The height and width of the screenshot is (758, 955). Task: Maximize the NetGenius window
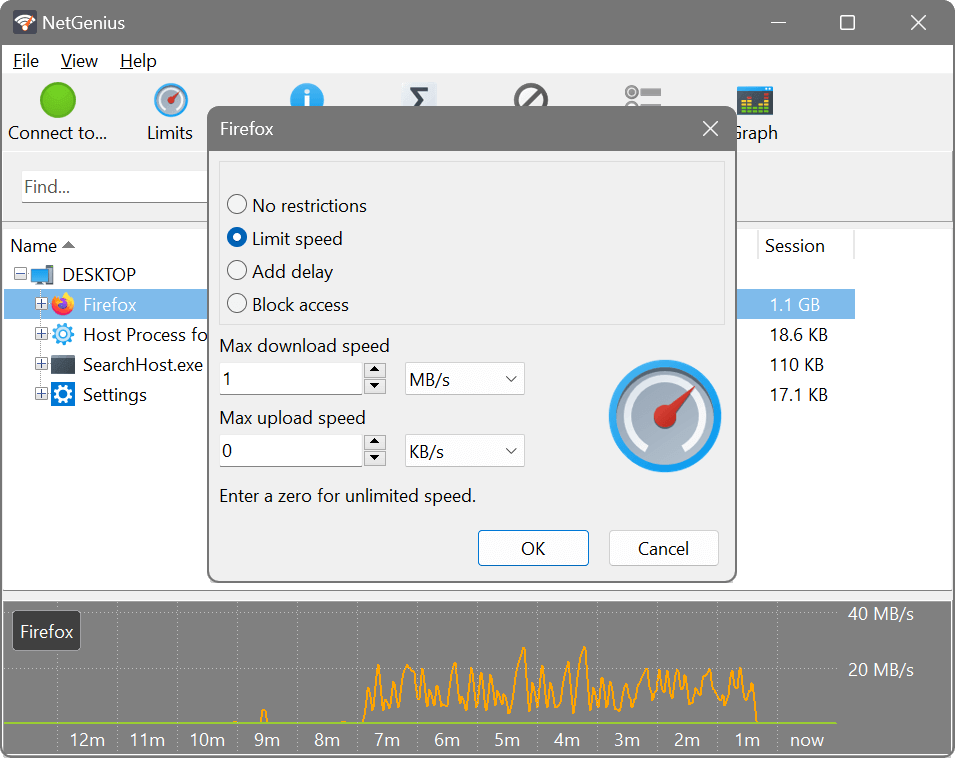(x=847, y=23)
